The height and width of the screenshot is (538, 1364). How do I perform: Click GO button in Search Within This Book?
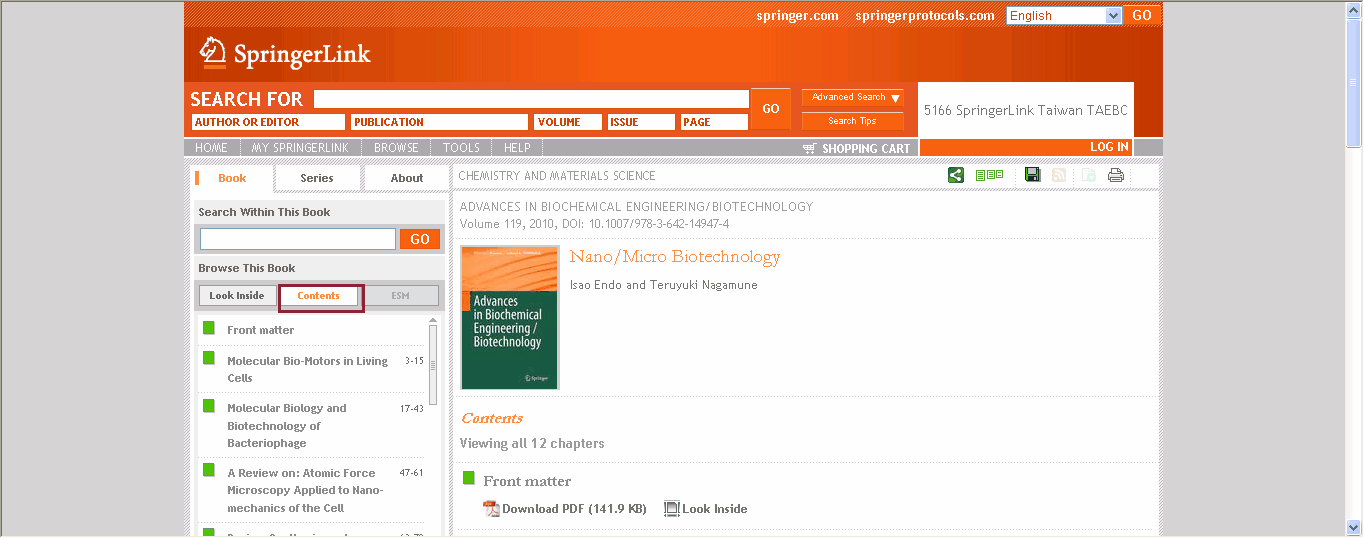(x=420, y=239)
